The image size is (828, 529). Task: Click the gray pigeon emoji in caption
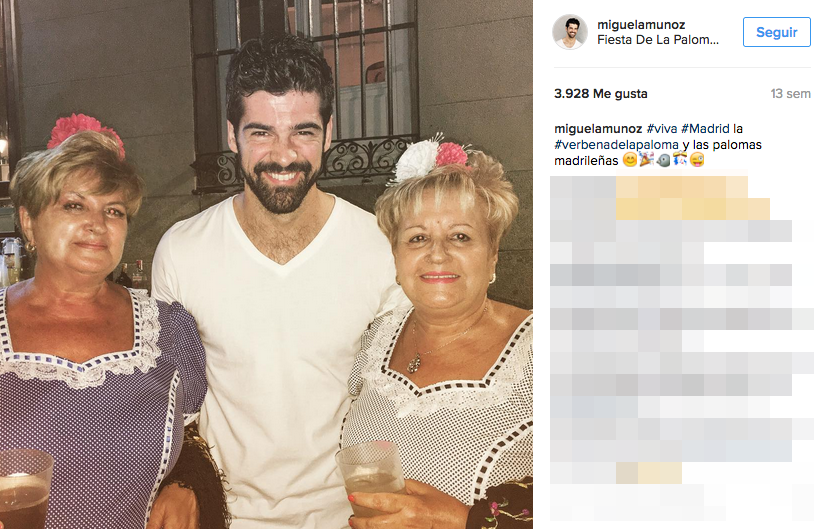[663, 159]
